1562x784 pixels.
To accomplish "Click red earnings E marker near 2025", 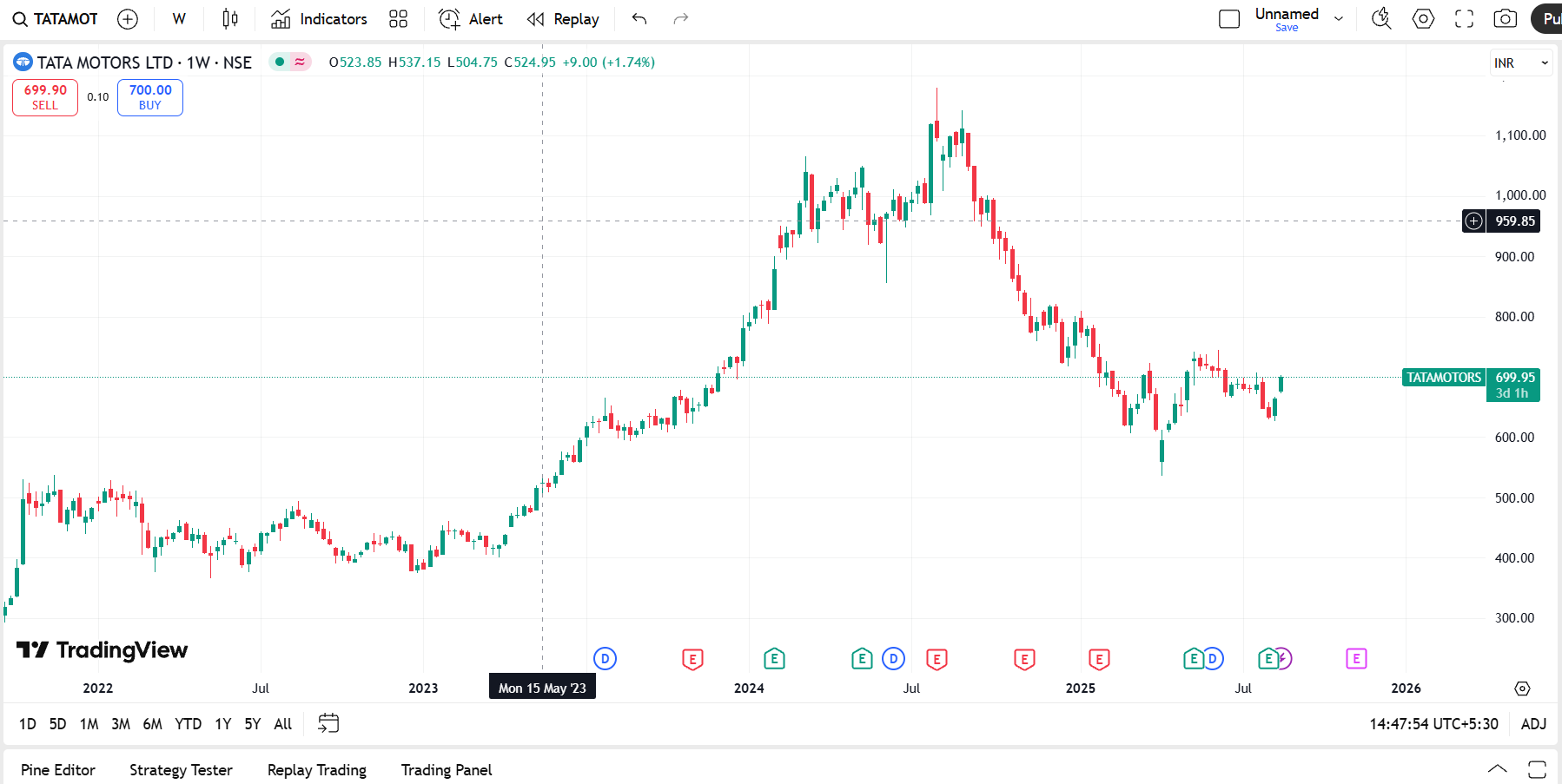I will pos(1099,659).
